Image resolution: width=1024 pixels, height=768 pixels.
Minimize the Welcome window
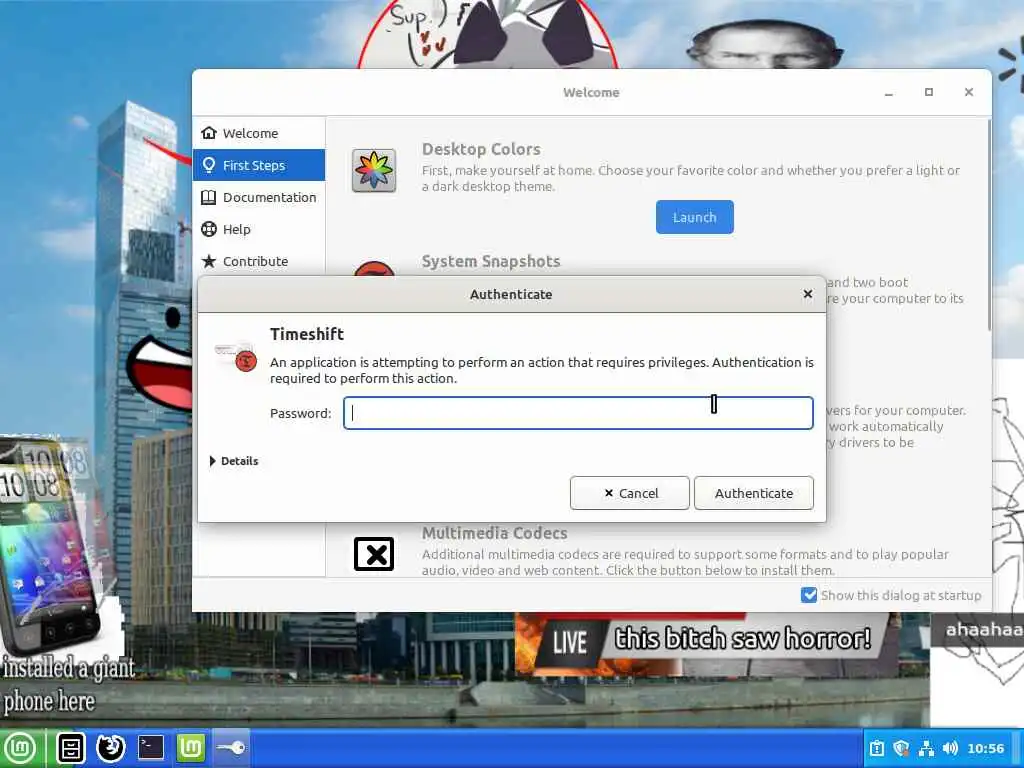coord(888,93)
